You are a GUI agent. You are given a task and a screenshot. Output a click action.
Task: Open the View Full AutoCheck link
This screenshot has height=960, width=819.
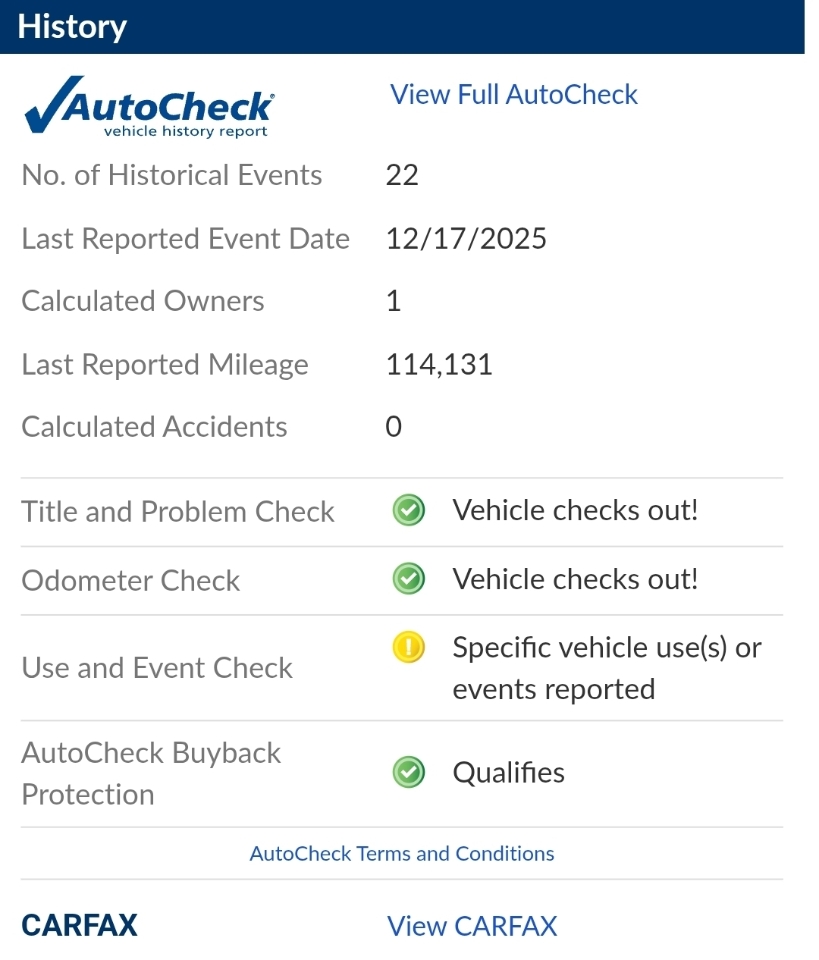pyautogui.click(x=514, y=94)
